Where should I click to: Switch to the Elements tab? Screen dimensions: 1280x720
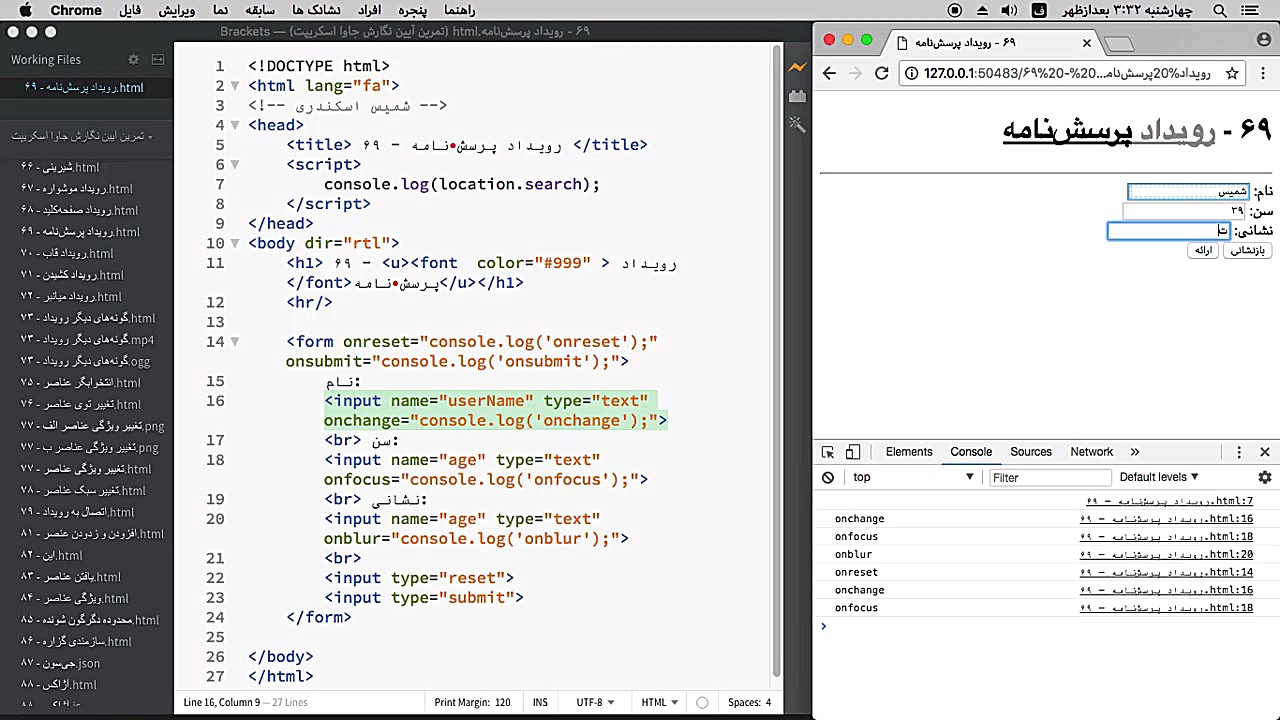click(908, 452)
